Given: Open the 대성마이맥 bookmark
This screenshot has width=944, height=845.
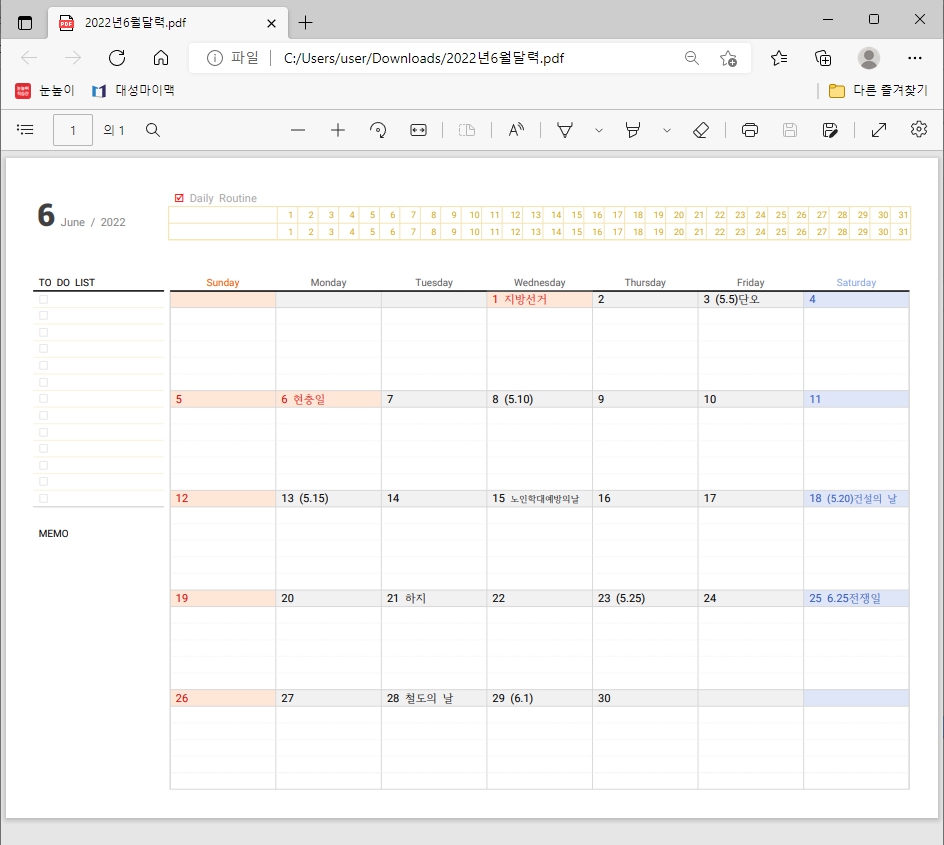Looking at the screenshot, I should click(x=133, y=90).
